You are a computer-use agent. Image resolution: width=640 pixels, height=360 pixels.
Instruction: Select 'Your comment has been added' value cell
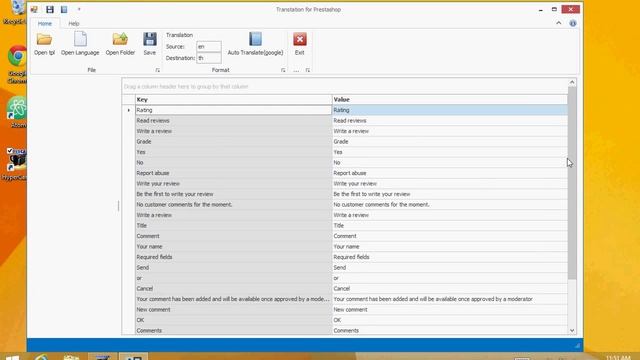click(449, 299)
